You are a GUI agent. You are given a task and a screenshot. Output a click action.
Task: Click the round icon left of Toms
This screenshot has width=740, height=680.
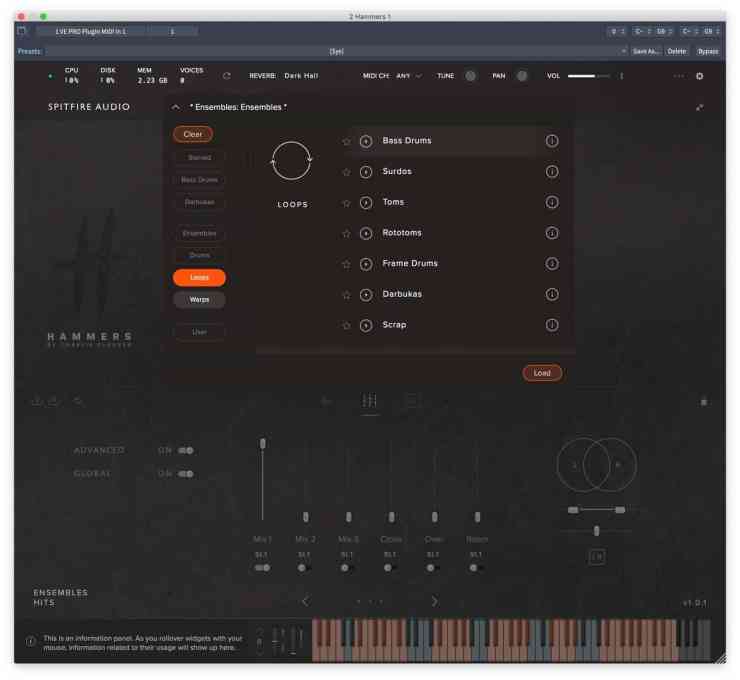click(366, 202)
